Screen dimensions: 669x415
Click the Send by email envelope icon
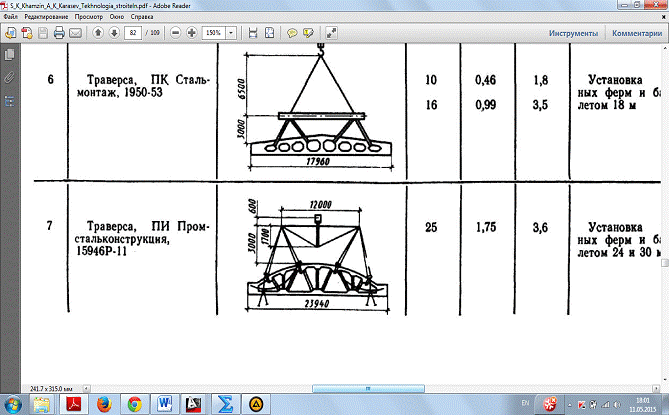point(77,33)
